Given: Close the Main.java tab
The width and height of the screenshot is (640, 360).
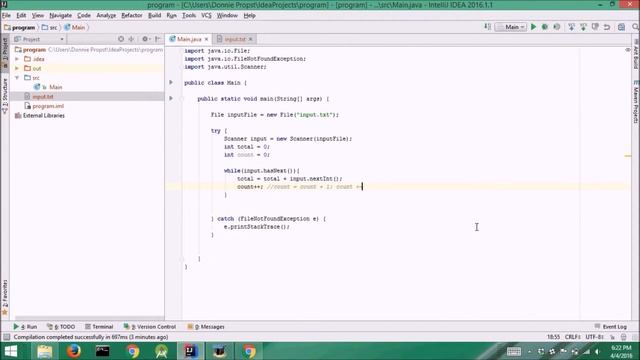Looking at the screenshot, I should [x=207, y=39].
